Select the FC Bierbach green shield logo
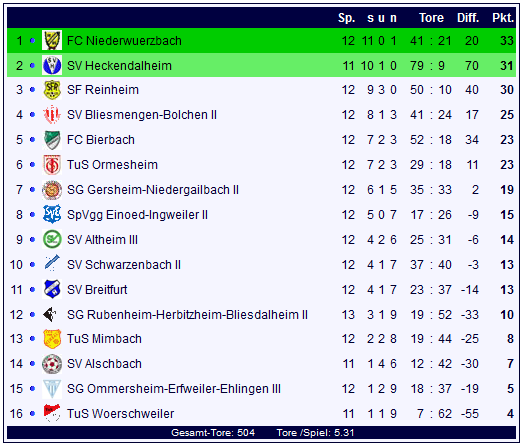Screen dimensions: 523x444 (x=52, y=140)
